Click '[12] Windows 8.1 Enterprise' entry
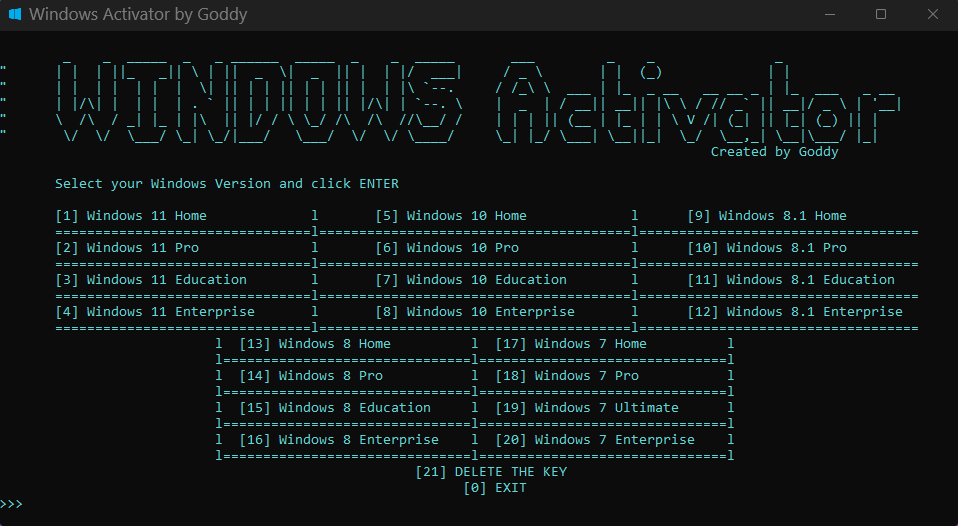 tap(795, 312)
